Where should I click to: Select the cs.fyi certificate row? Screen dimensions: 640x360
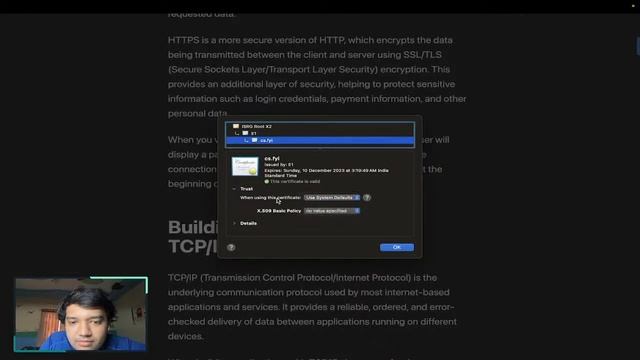point(320,140)
